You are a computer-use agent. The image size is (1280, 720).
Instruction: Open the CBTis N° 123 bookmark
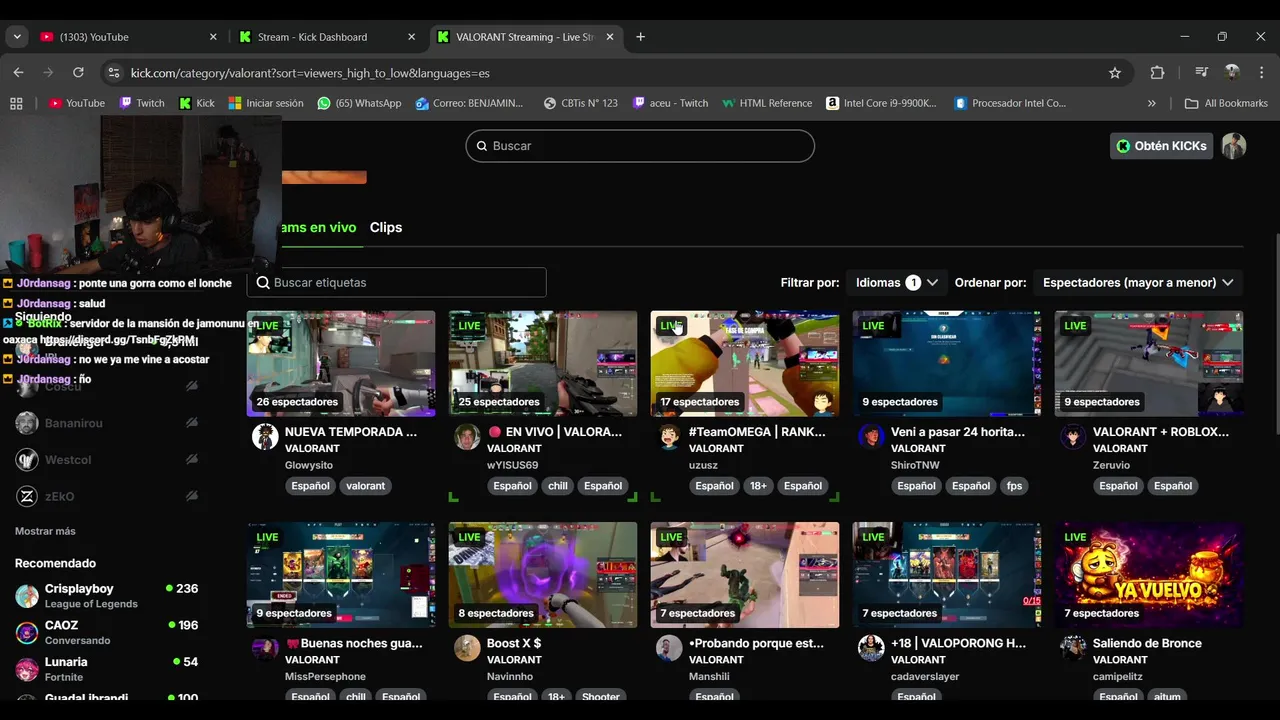click(x=581, y=103)
